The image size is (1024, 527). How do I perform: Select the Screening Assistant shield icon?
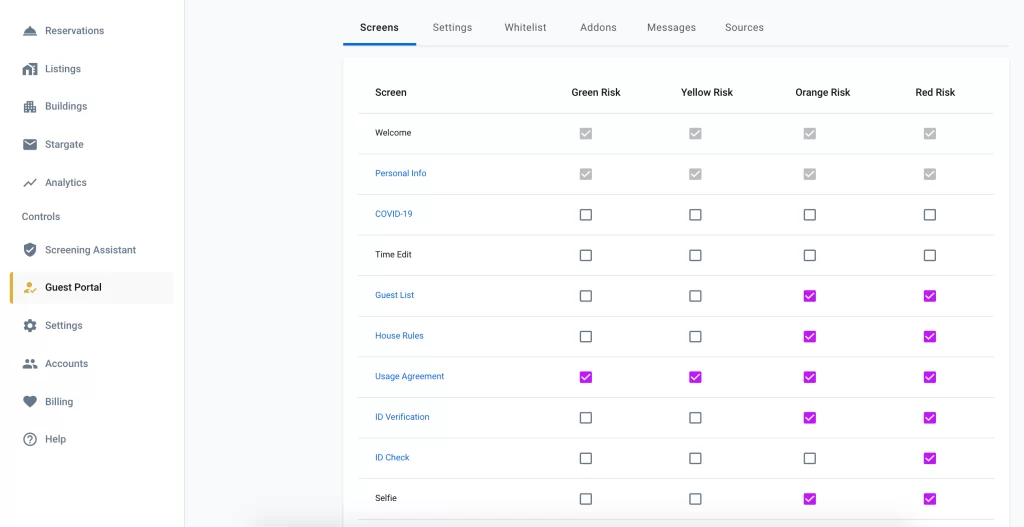pos(30,250)
